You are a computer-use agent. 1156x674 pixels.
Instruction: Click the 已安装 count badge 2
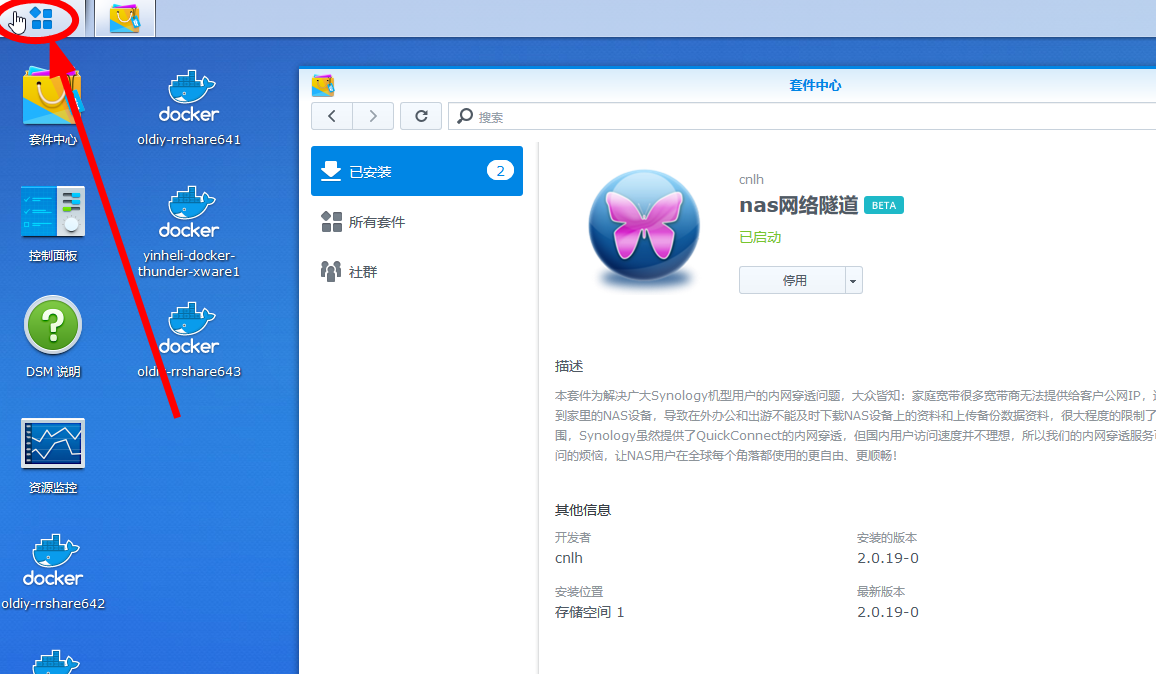click(500, 171)
